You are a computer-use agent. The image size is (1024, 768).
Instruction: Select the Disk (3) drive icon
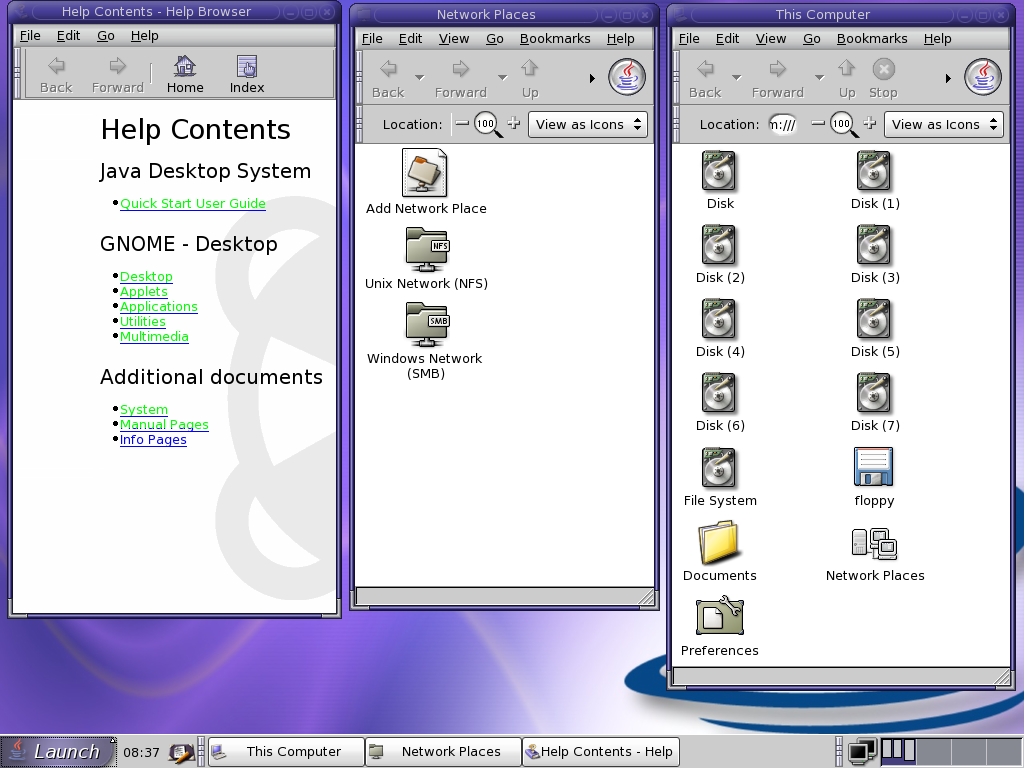pos(874,246)
